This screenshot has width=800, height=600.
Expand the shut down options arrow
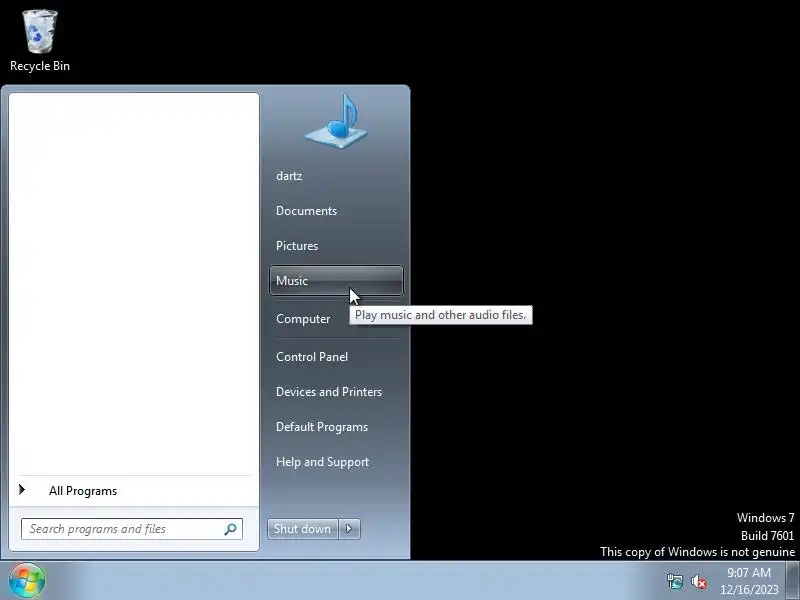[349, 529]
